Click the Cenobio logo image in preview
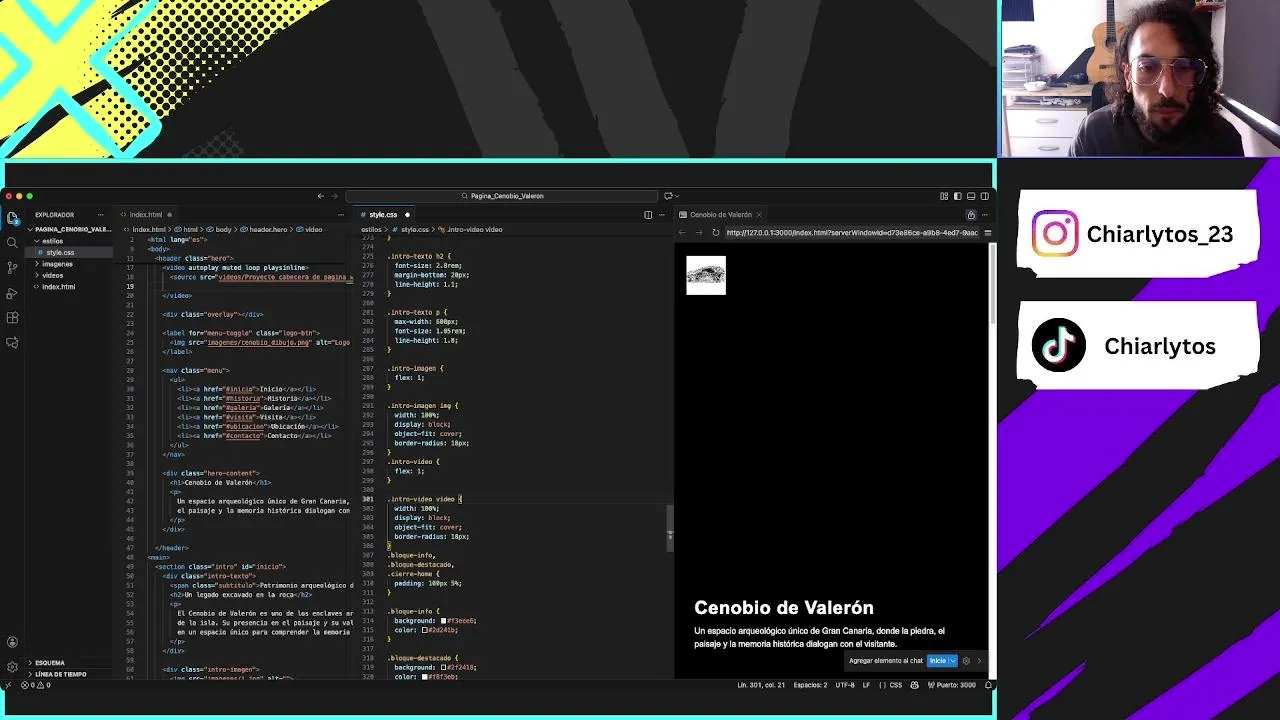 [x=706, y=275]
